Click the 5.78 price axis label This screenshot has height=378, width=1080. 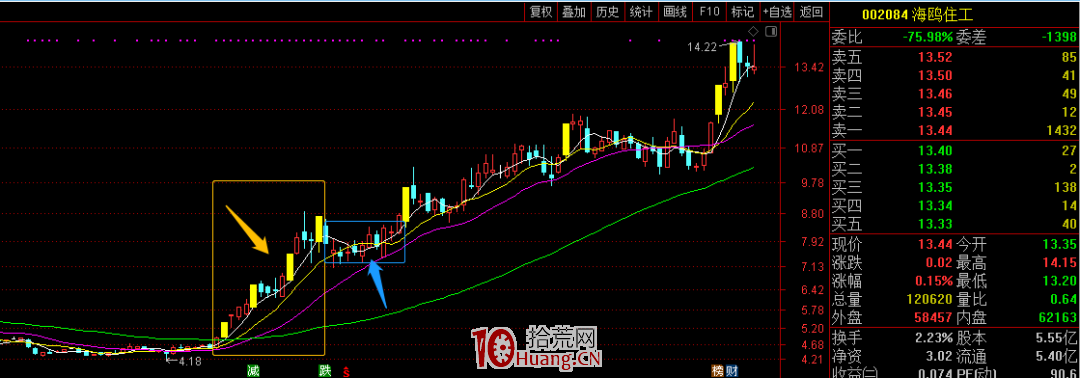tap(812, 311)
